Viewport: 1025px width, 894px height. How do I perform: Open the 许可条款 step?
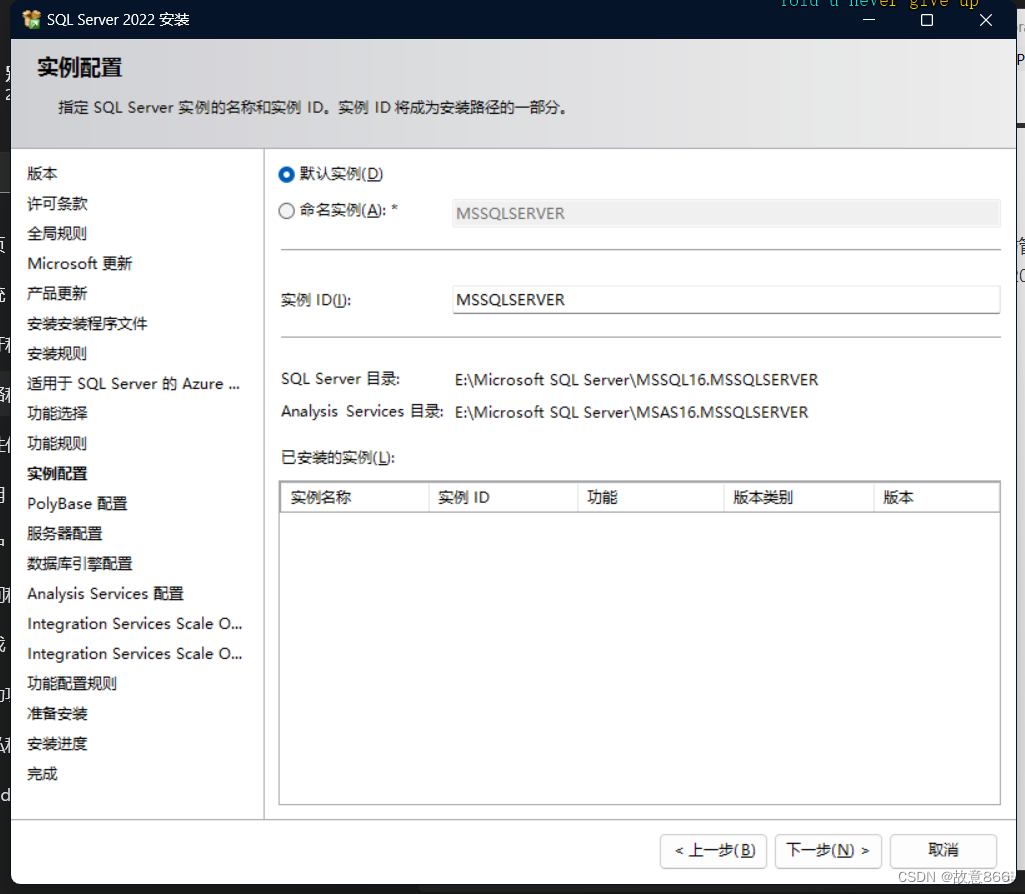point(56,203)
